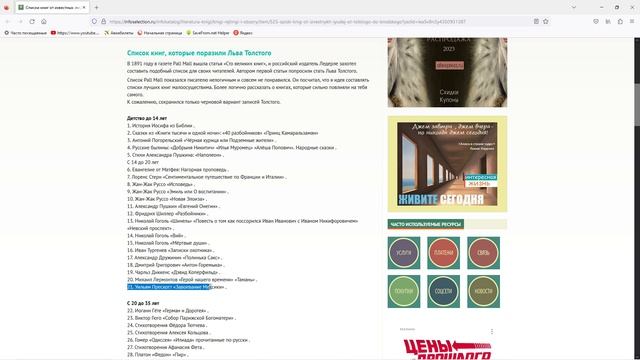Open the 'Яндекс' bookmark
The image size is (640, 360).
[x=243, y=33]
